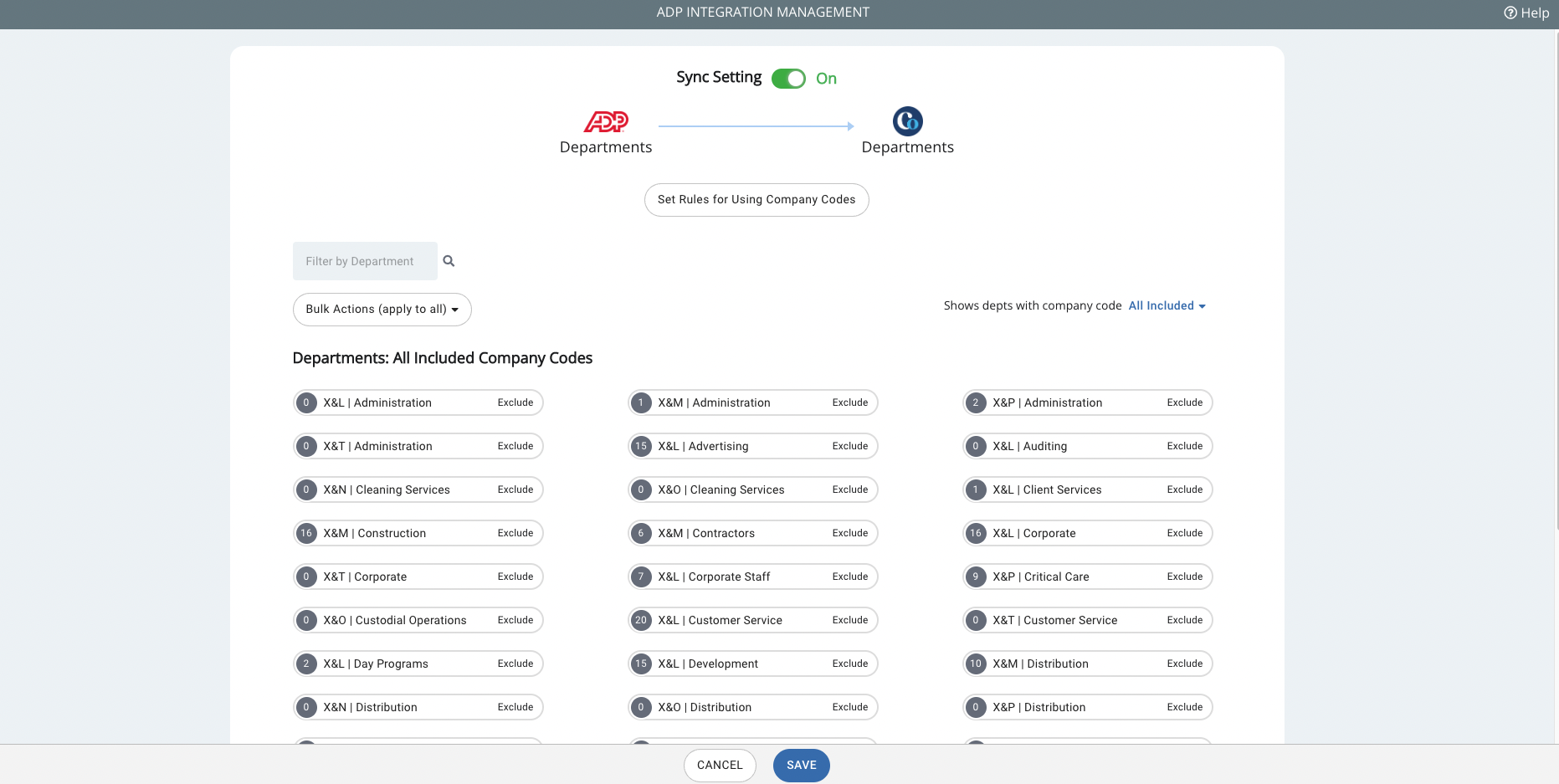1559x784 pixels.
Task: Click count badge 15 on X&L Development
Action: pyautogui.click(x=641, y=664)
